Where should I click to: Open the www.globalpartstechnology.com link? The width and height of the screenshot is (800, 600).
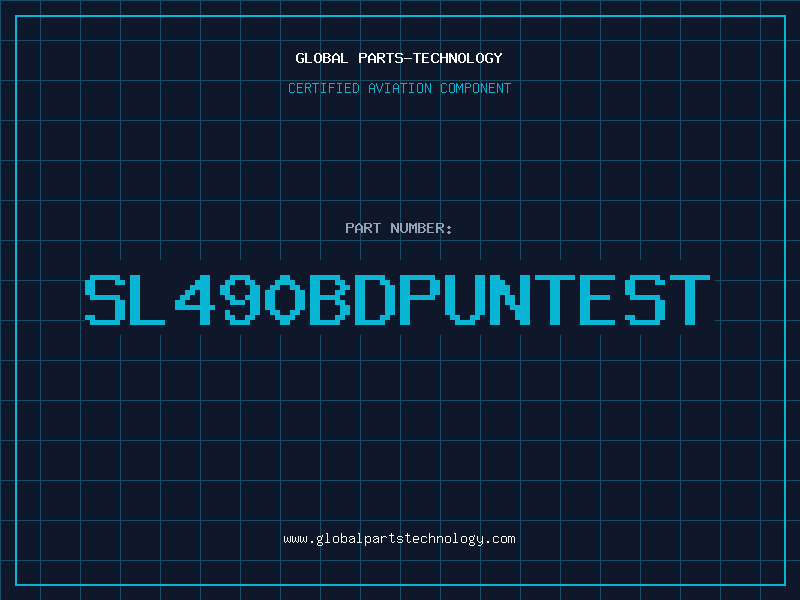[399, 539]
